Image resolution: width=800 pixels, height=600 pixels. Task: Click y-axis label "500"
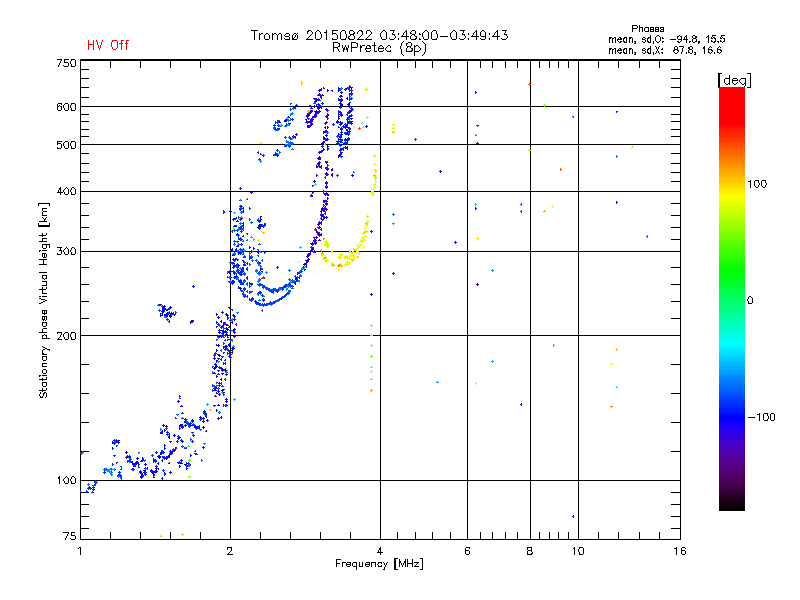click(x=66, y=145)
